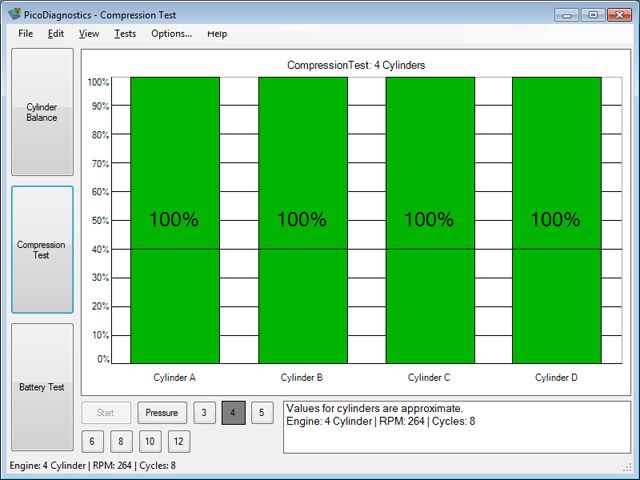Open the Help menu
Screen dimensions: 640x480
coord(217,33)
